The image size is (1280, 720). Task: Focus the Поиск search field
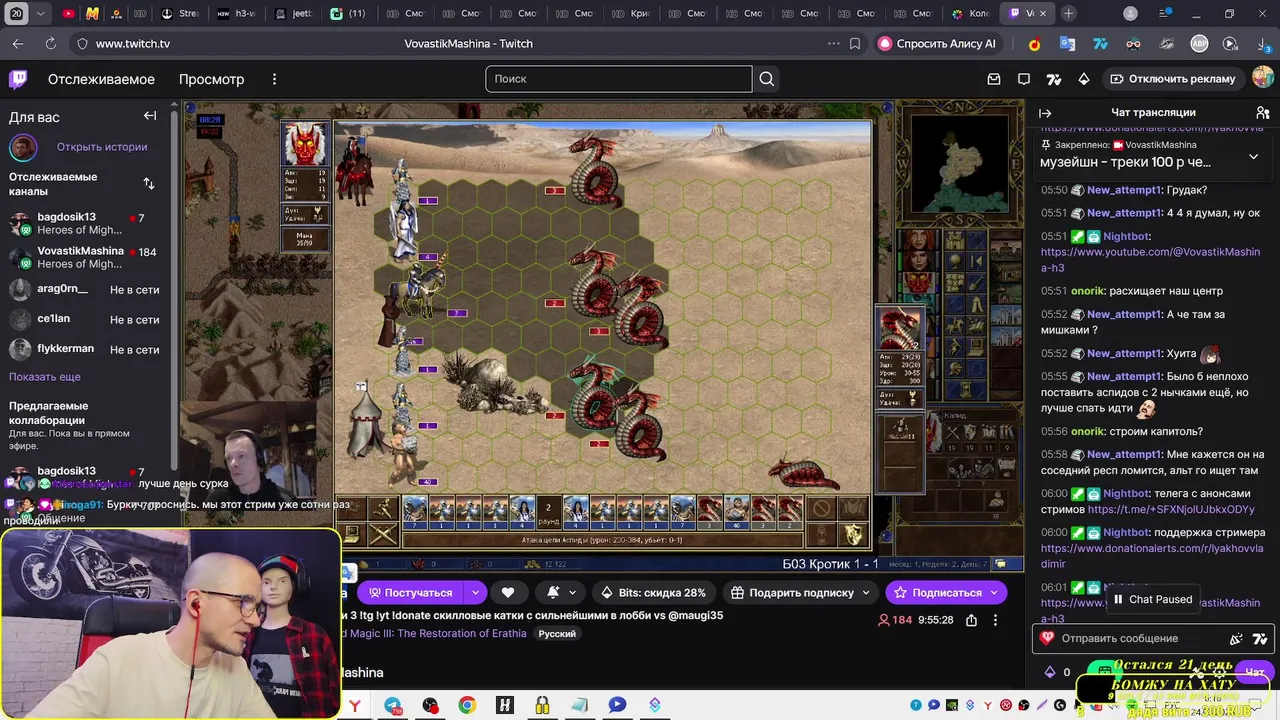619,79
